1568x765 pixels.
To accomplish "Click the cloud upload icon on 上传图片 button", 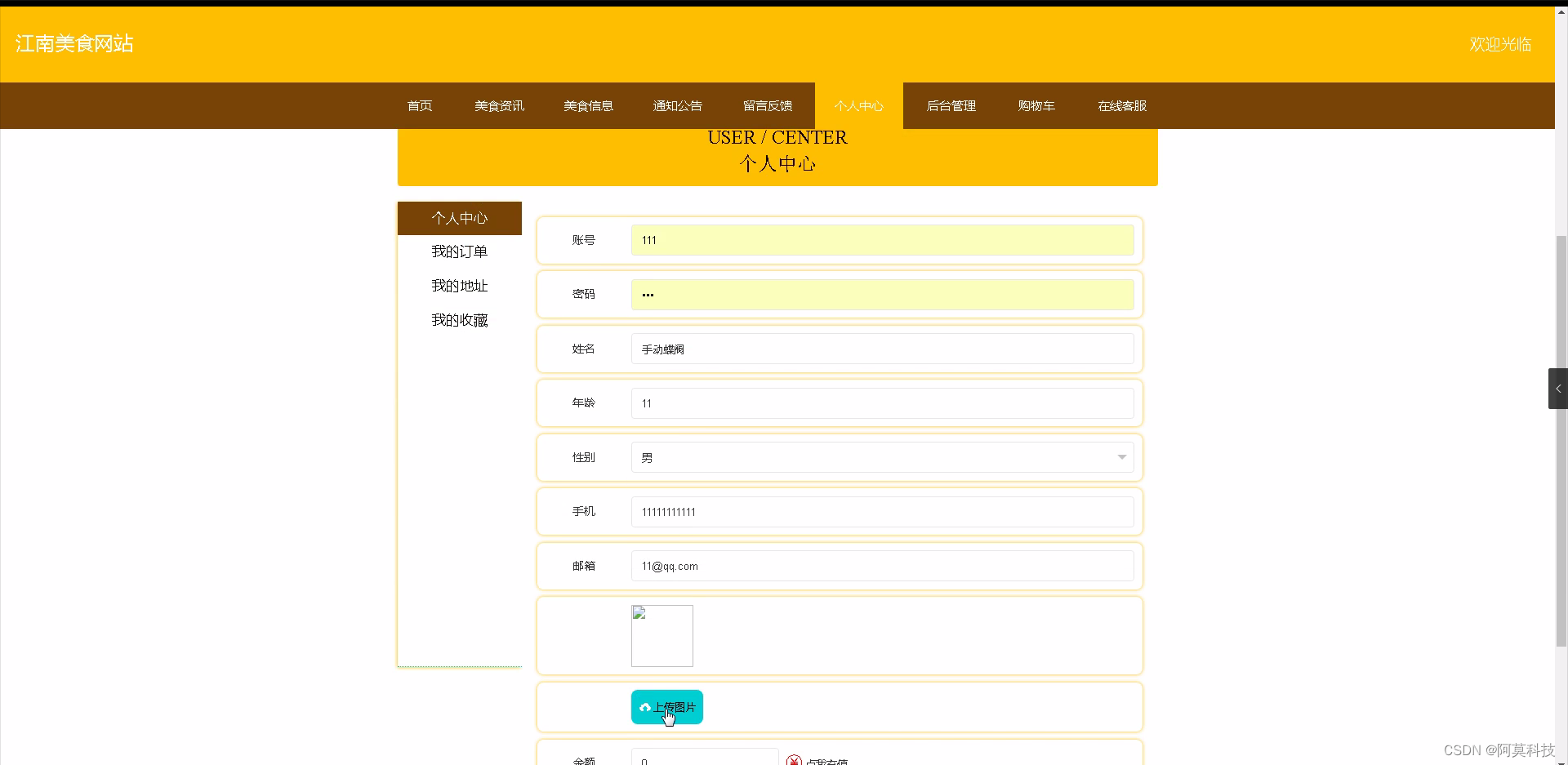I will (647, 707).
